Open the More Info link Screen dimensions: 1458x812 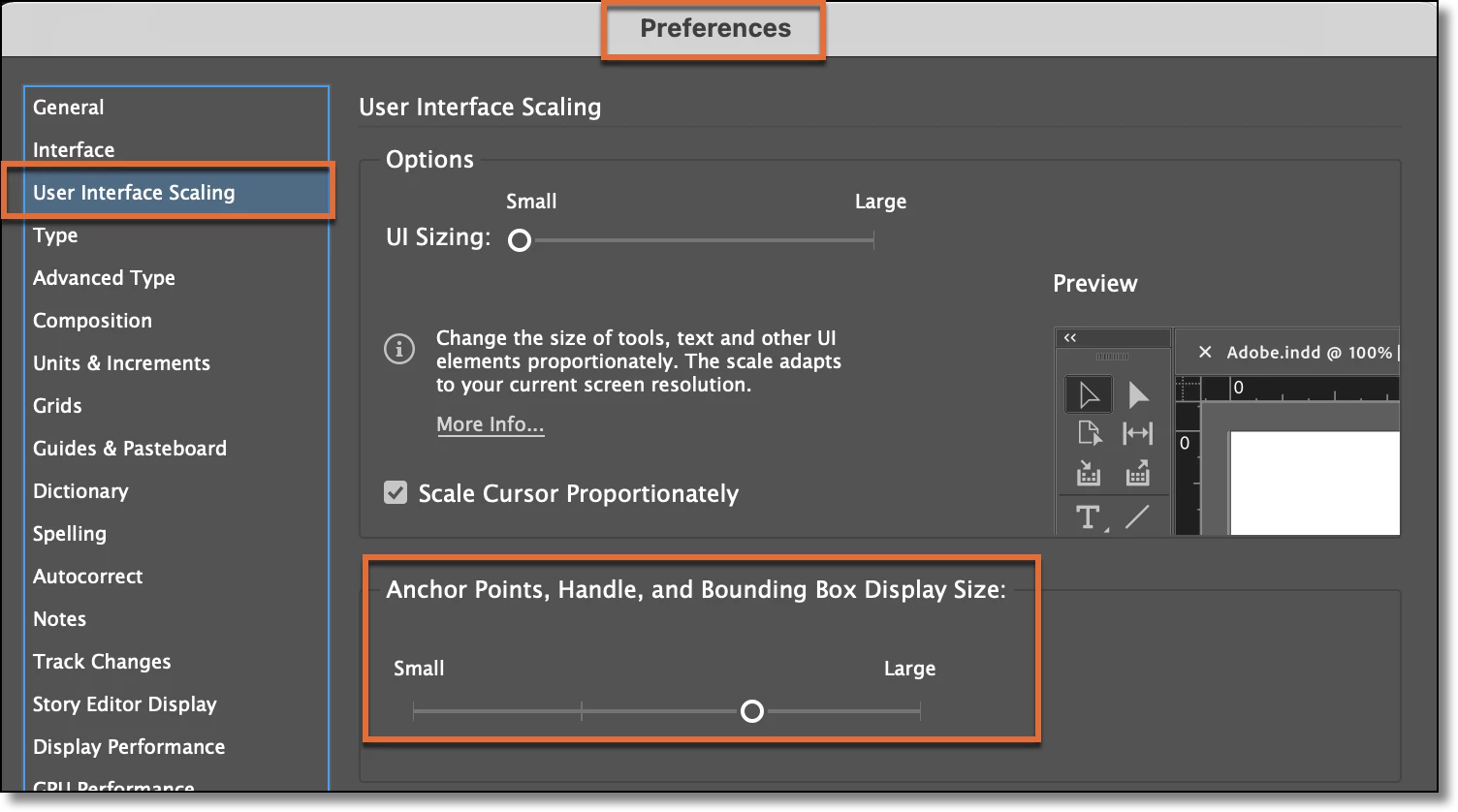[x=491, y=424]
